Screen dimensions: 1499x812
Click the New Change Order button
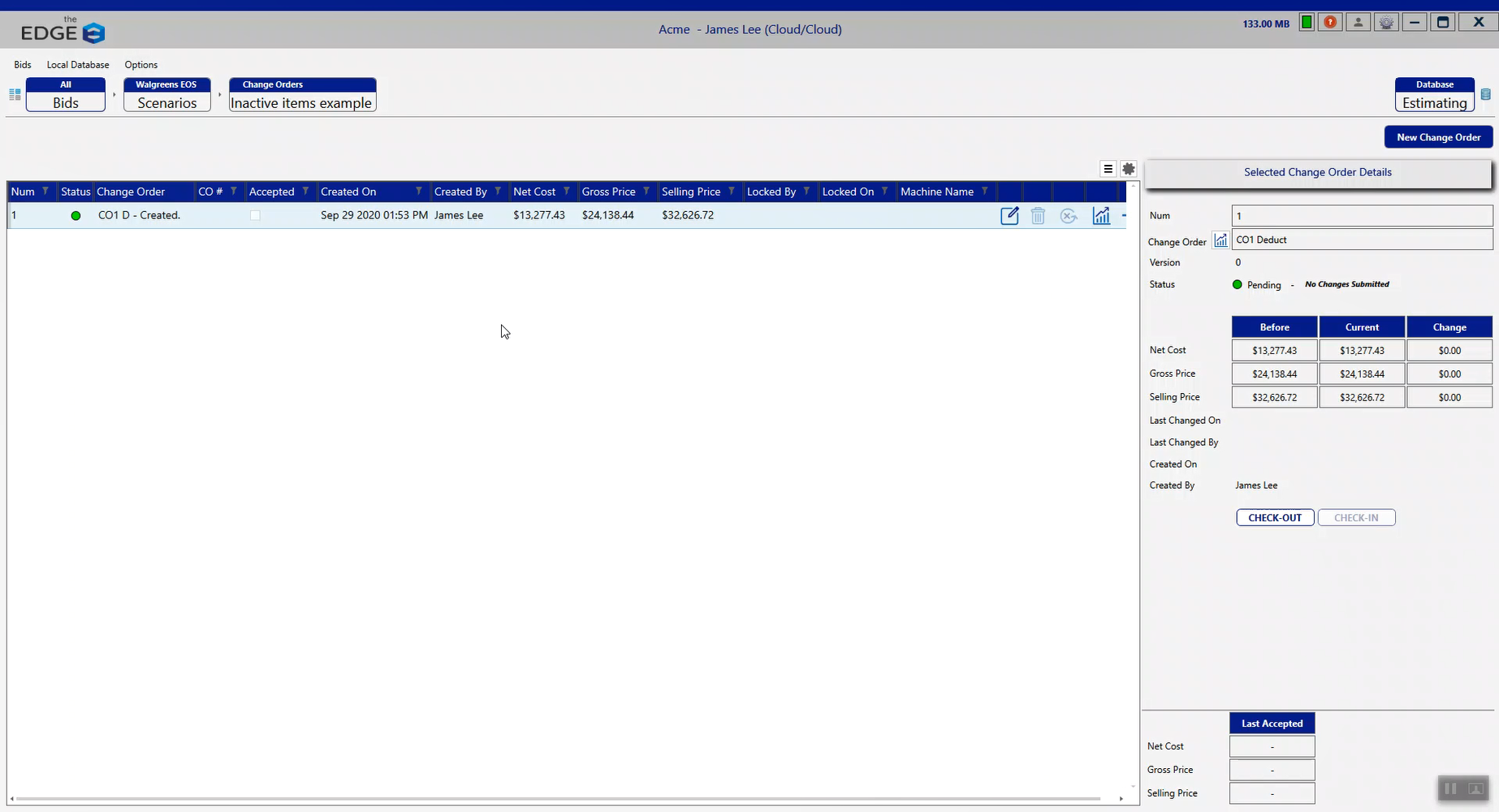click(1437, 136)
